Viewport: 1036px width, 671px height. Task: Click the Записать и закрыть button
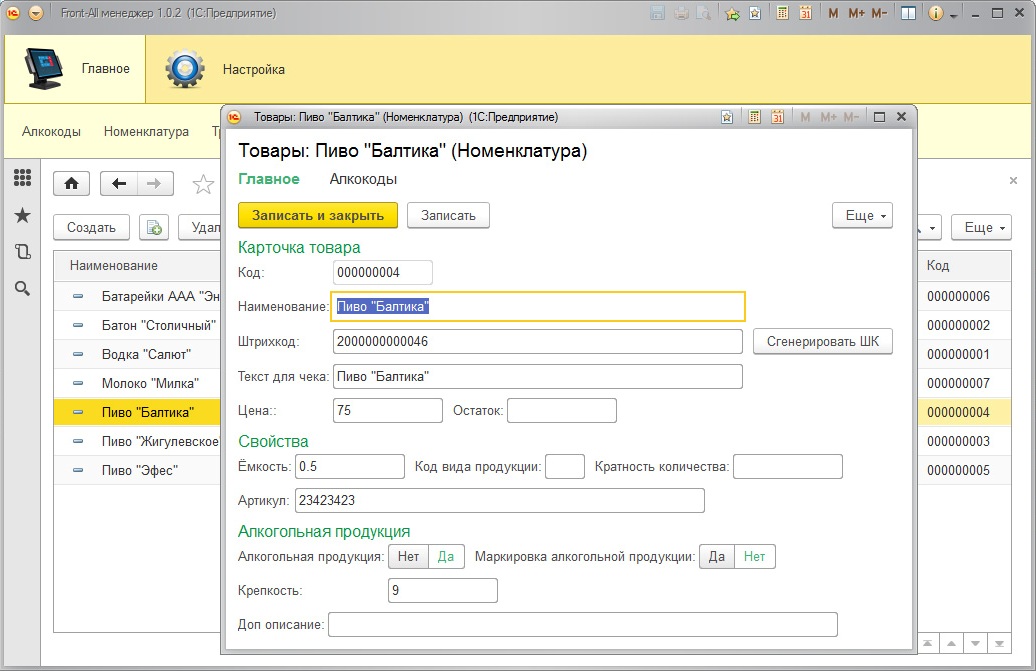[x=318, y=215]
